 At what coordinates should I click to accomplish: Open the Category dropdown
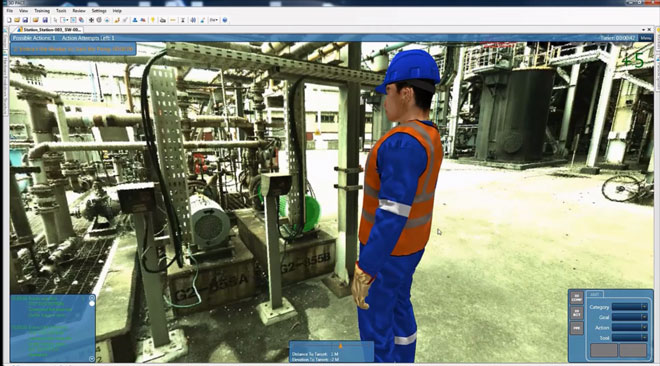click(629, 307)
